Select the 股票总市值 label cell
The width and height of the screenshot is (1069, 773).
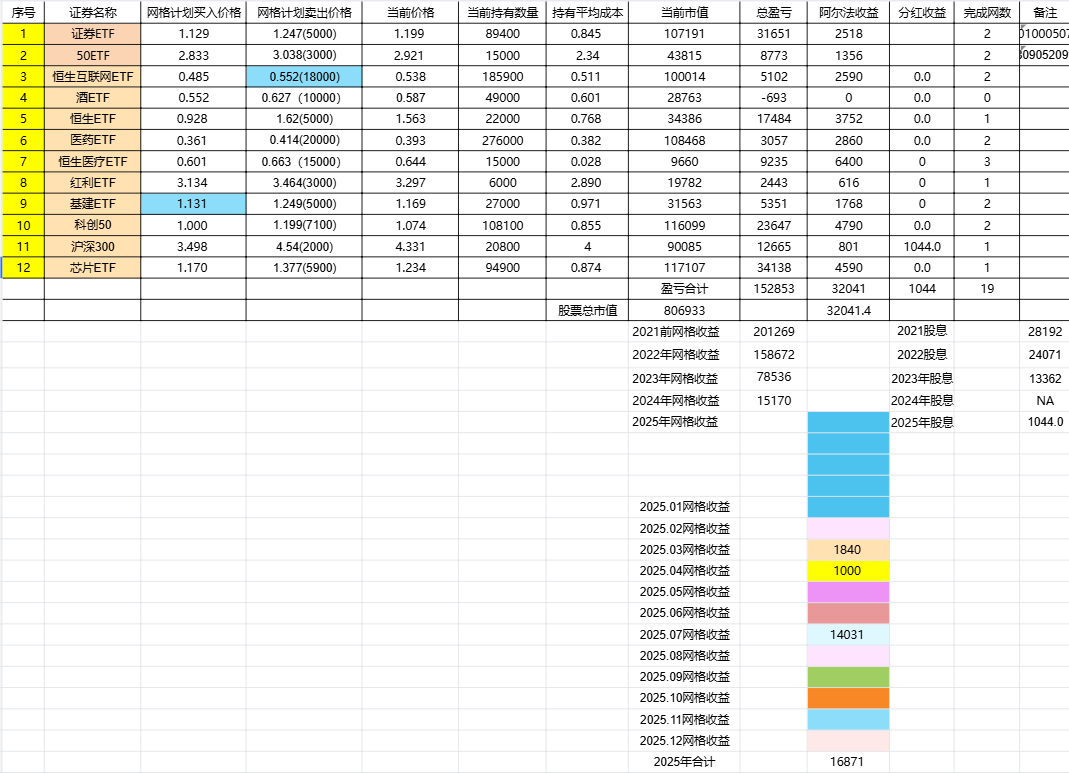click(587, 311)
